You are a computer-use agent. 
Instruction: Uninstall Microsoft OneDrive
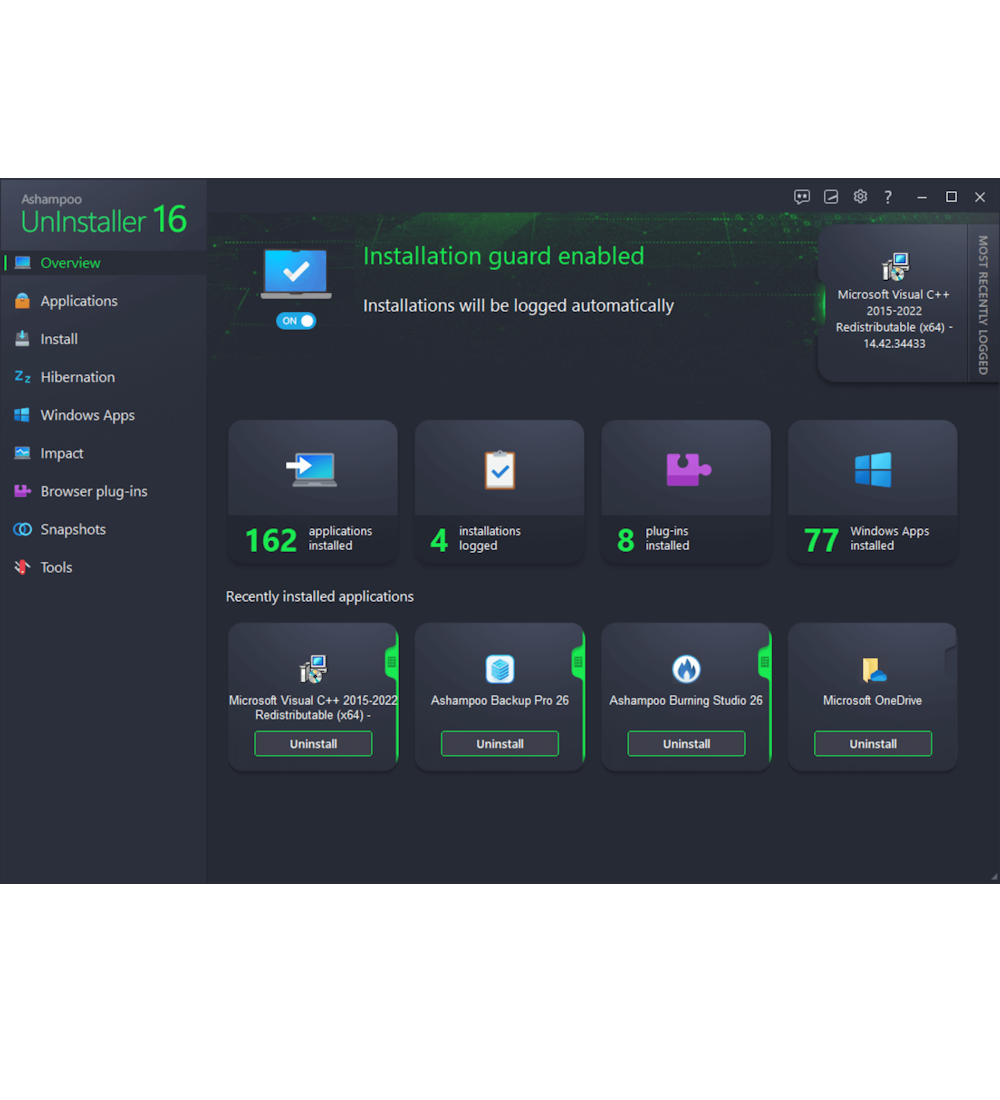873,744
